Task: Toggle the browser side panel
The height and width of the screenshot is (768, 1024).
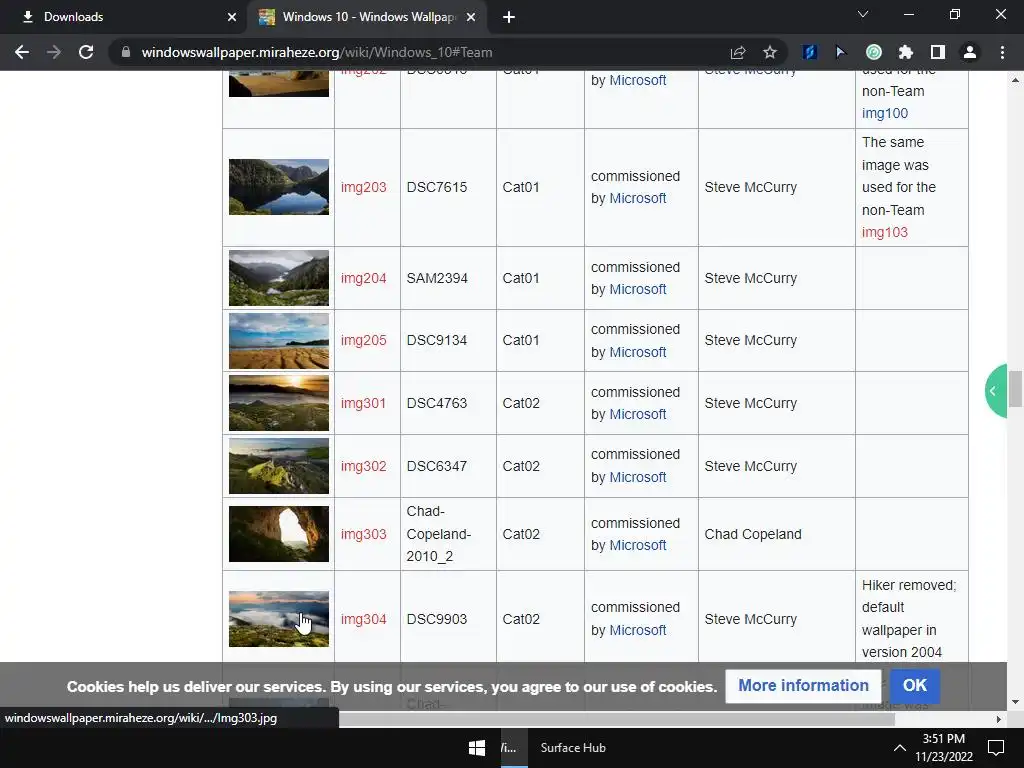Action: point(938,52)
